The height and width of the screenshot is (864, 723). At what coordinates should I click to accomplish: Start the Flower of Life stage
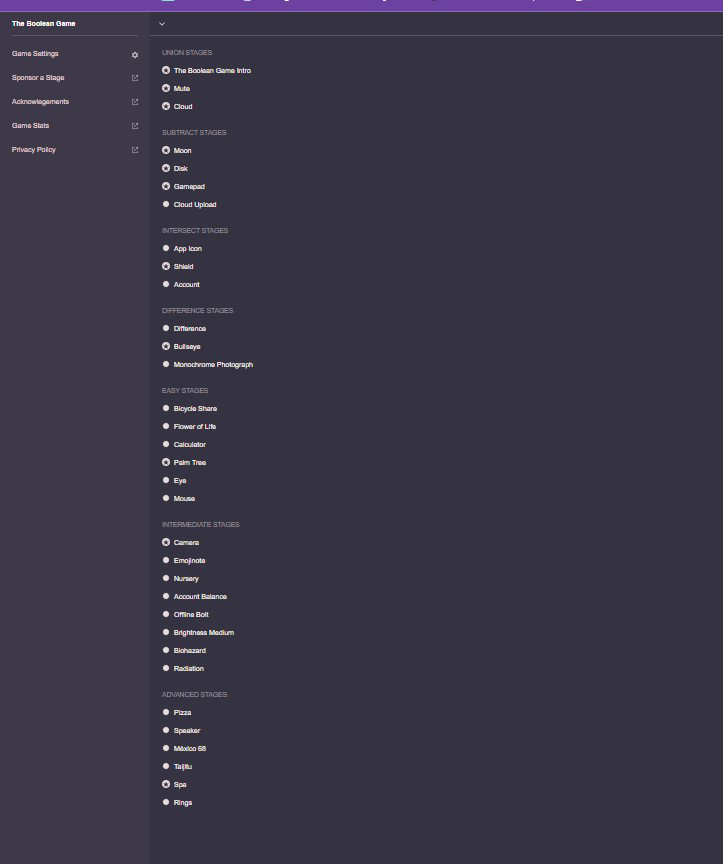point(195,427)
